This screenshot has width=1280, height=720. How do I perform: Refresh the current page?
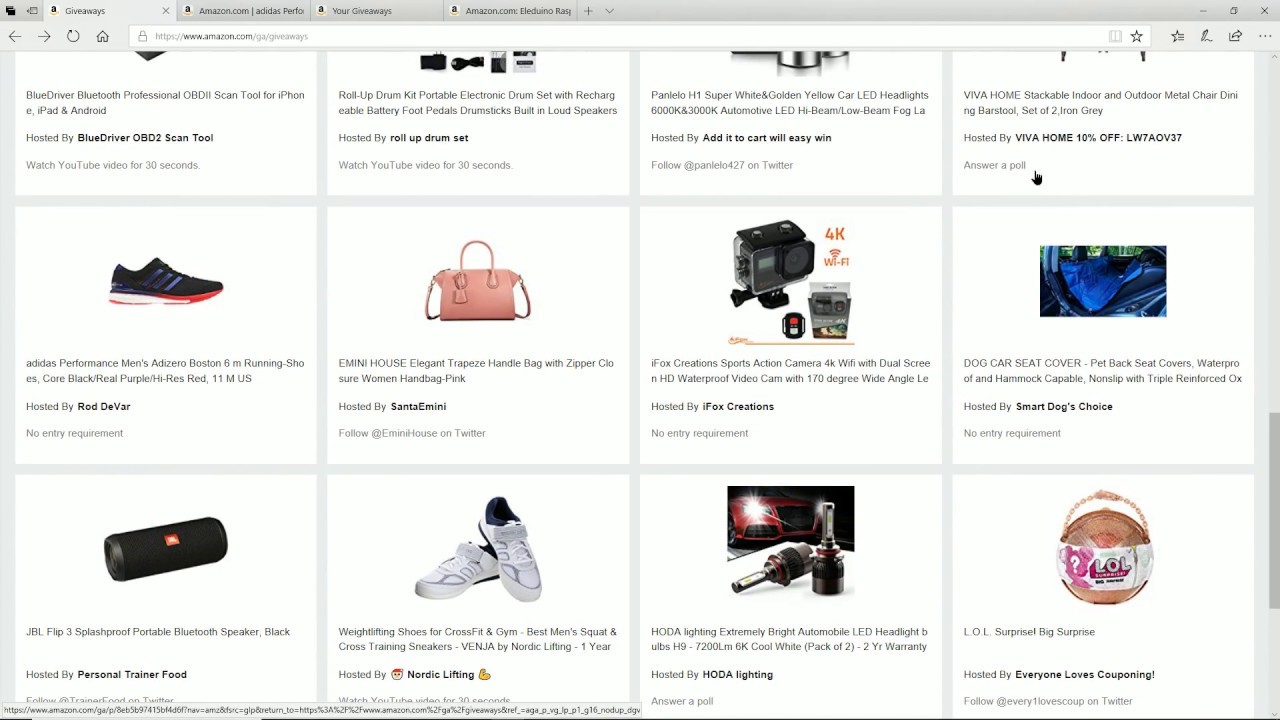click(73, 36)
